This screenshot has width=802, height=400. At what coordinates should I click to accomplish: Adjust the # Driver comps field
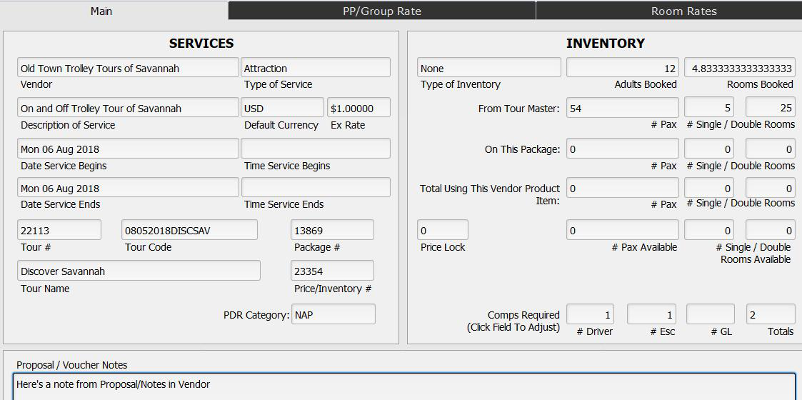(x=590, y=314)
